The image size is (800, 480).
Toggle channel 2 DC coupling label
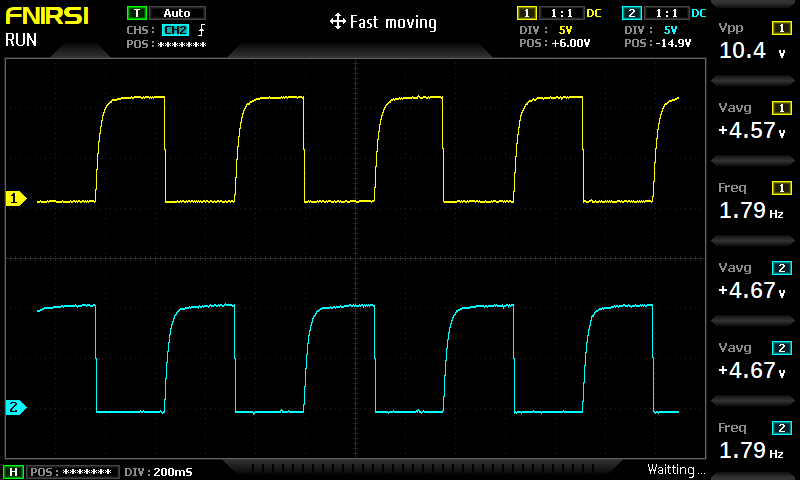click(x=699, y=13)
